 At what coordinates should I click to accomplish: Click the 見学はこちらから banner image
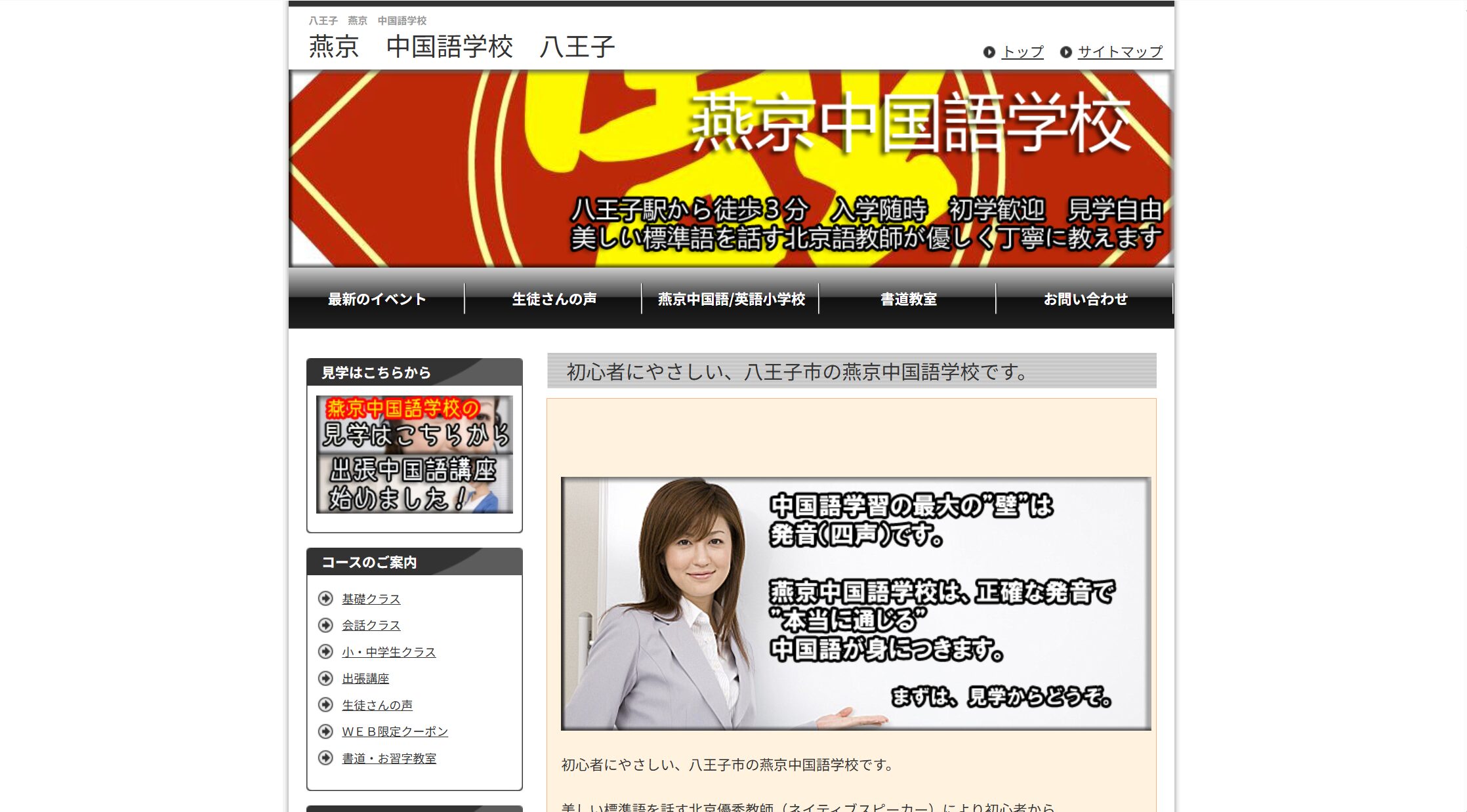point(415,424)
